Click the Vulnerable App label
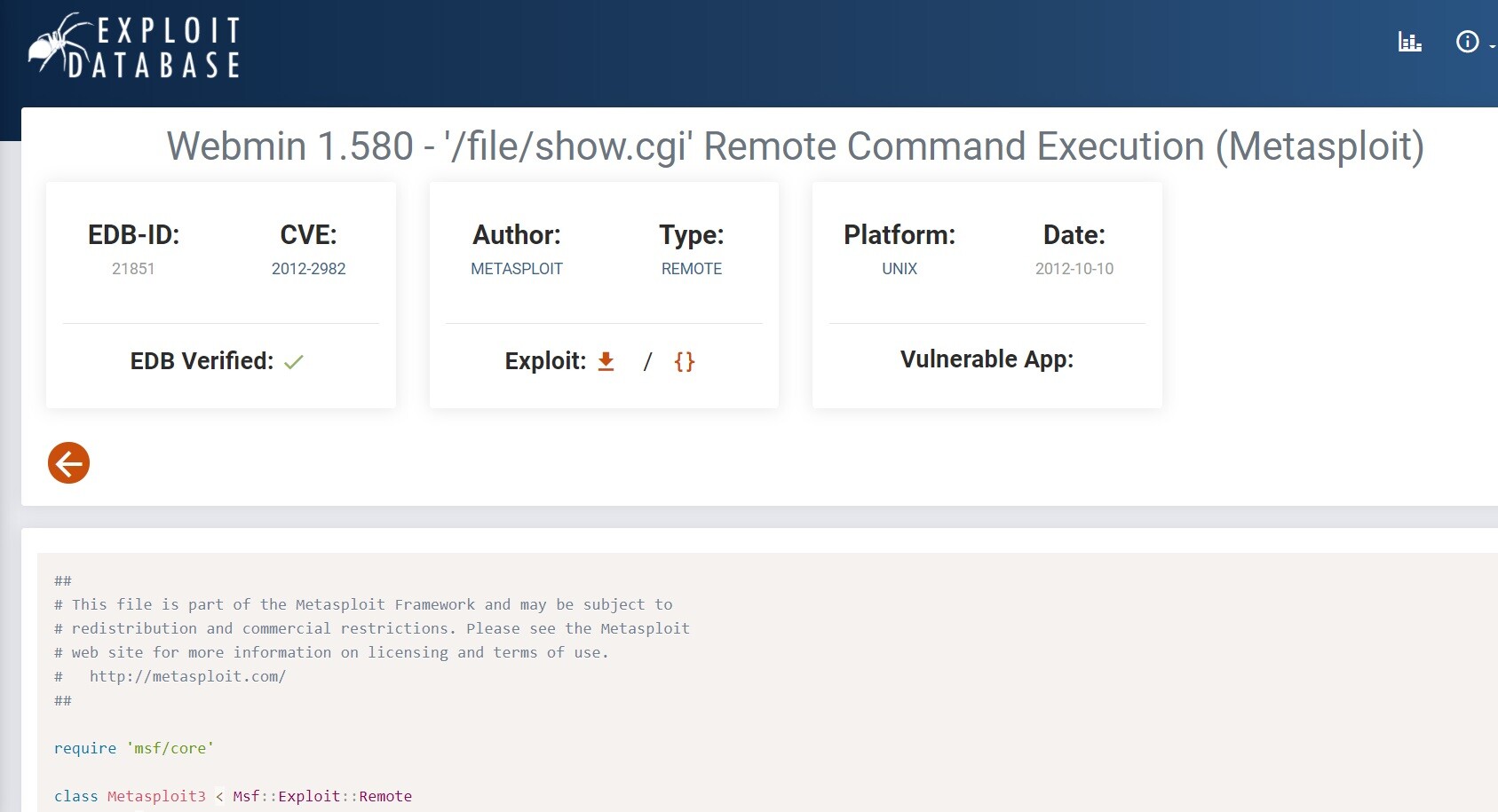Viewport: 1498px width, 812px height. point(987,359)
